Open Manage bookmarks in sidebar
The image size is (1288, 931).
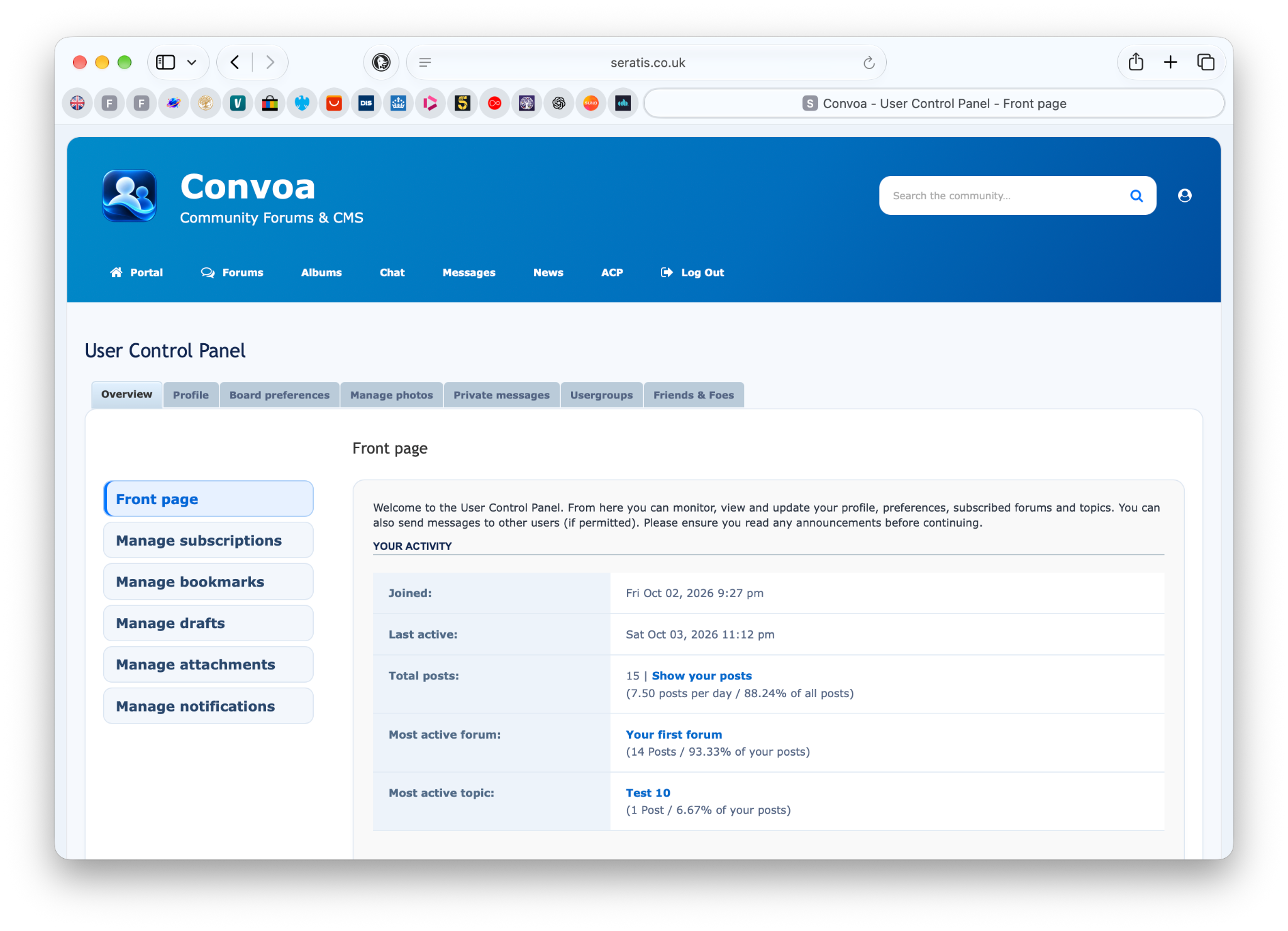pos(208,581)
